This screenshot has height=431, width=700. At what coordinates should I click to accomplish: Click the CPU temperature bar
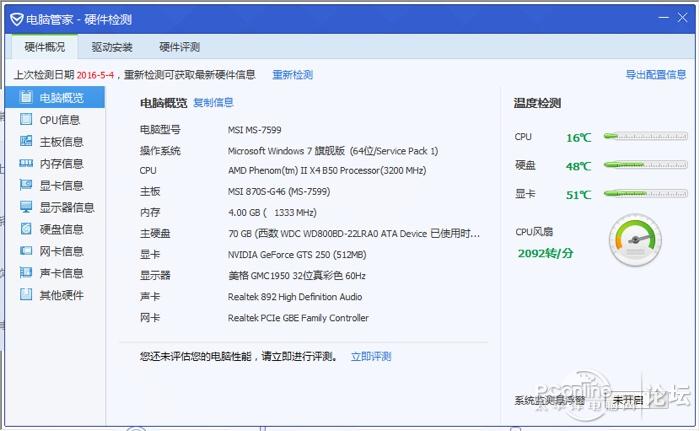[x=646, y=136]
